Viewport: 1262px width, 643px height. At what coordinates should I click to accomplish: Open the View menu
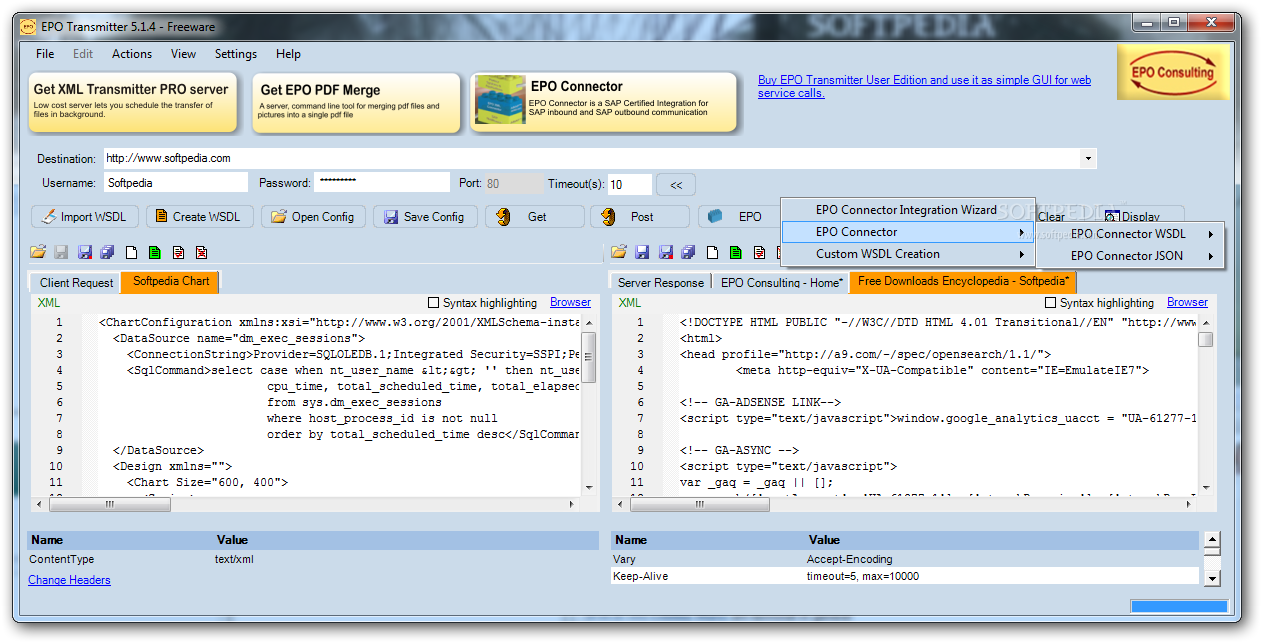pyautogui.click(x=184, y=54)
